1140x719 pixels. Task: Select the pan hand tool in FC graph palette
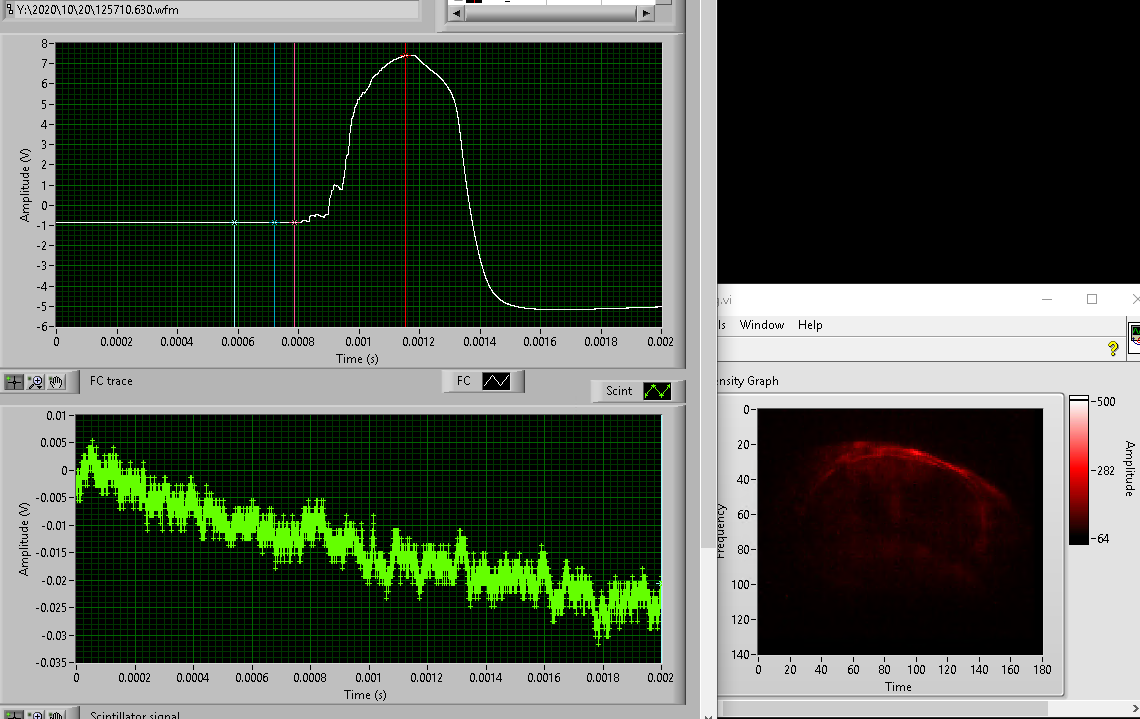click(x=56, y=381)
